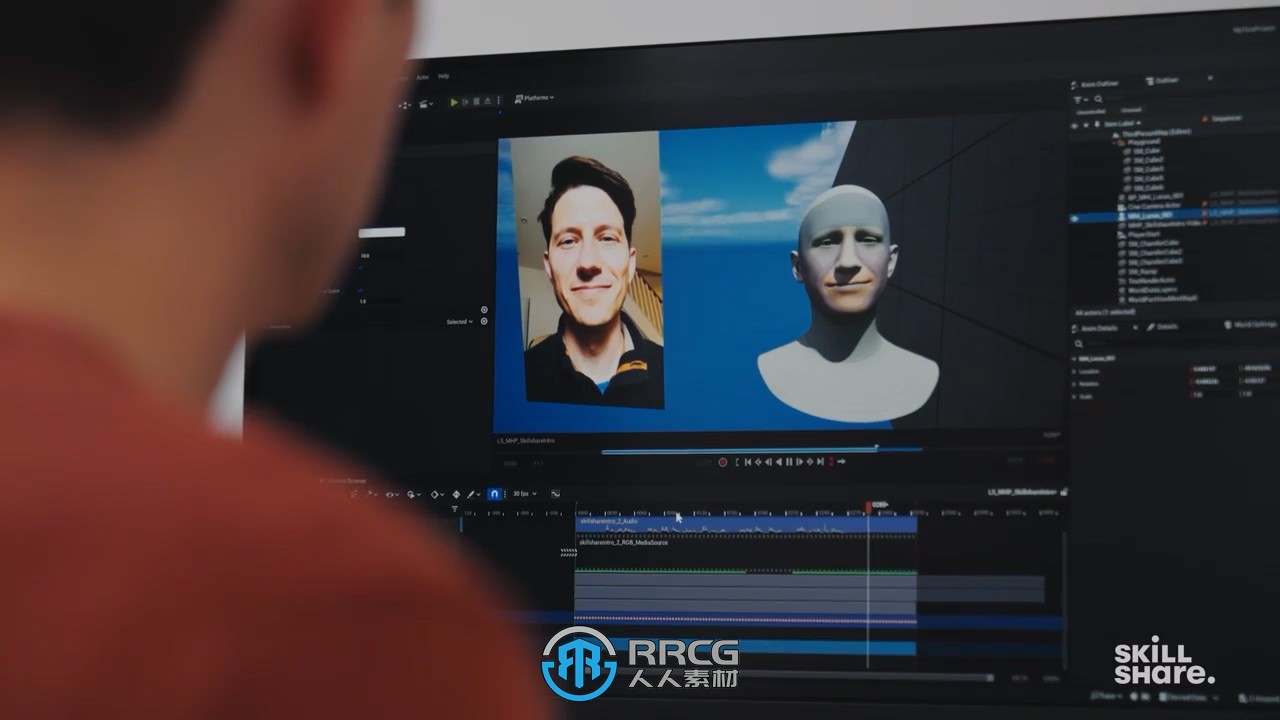1280x720 pixels.
Task: Select SM_Cube in the Outliner
Action: (1147, 151)
